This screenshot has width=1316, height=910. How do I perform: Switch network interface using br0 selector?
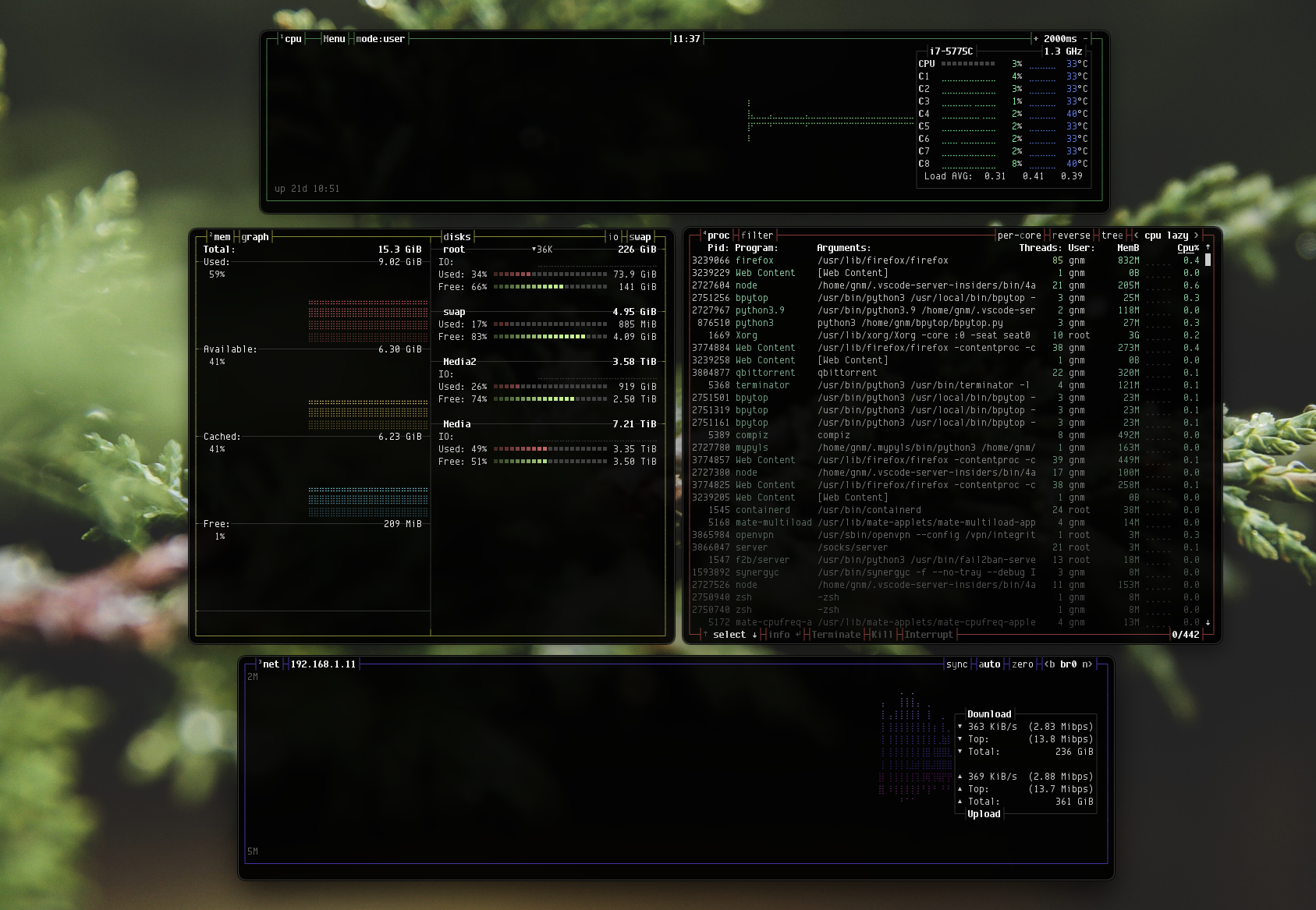pos(1068,664)
